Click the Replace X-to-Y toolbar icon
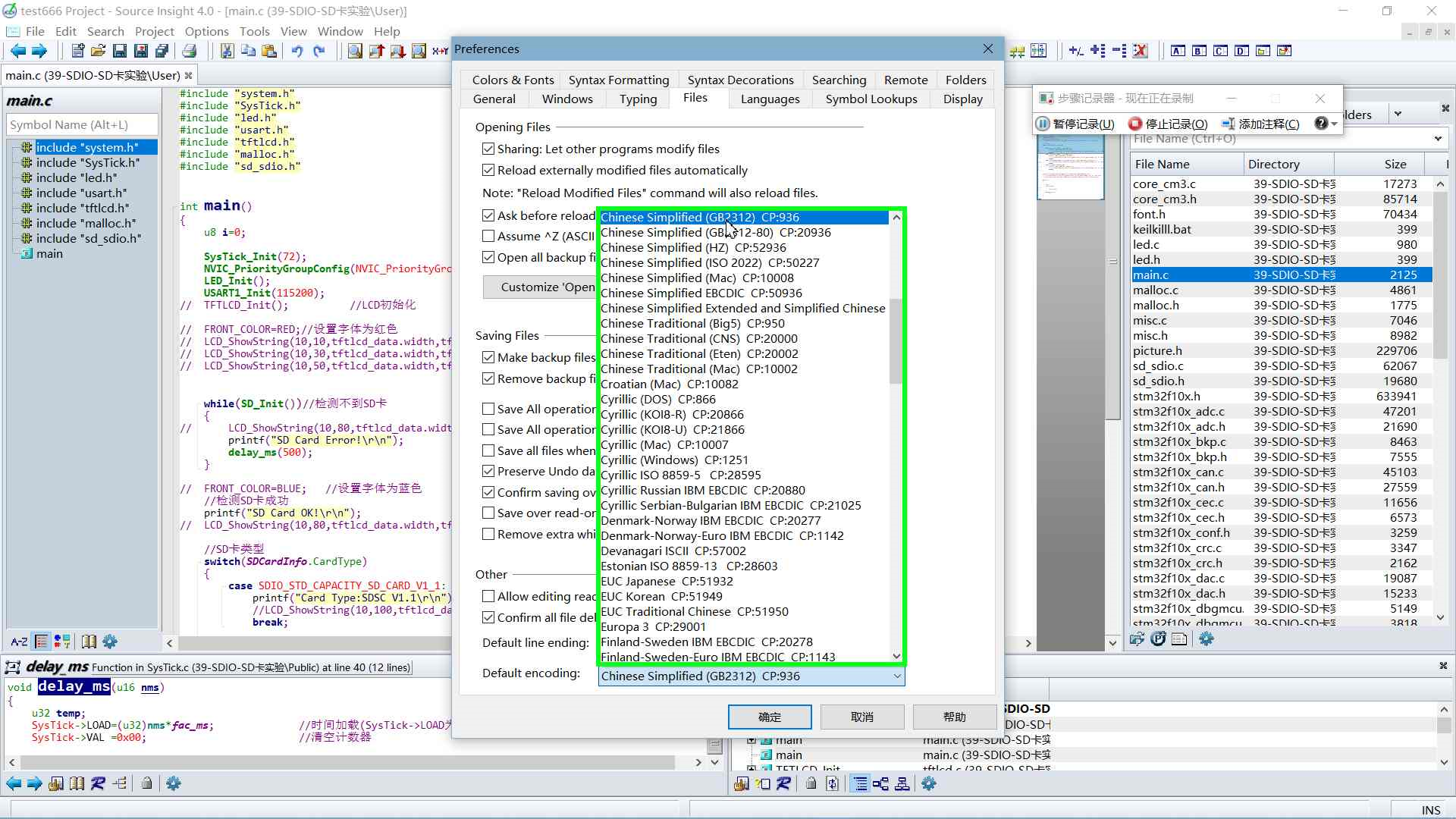Screen dimensions: 1456x819 [x=440, y=51]
